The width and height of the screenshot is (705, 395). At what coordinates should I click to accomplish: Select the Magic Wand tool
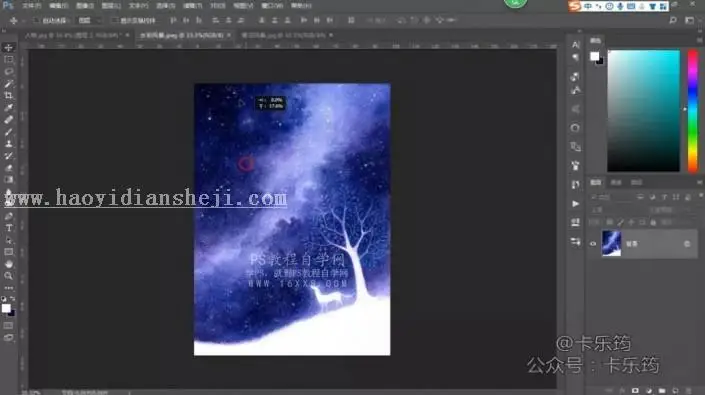point(9,84)
